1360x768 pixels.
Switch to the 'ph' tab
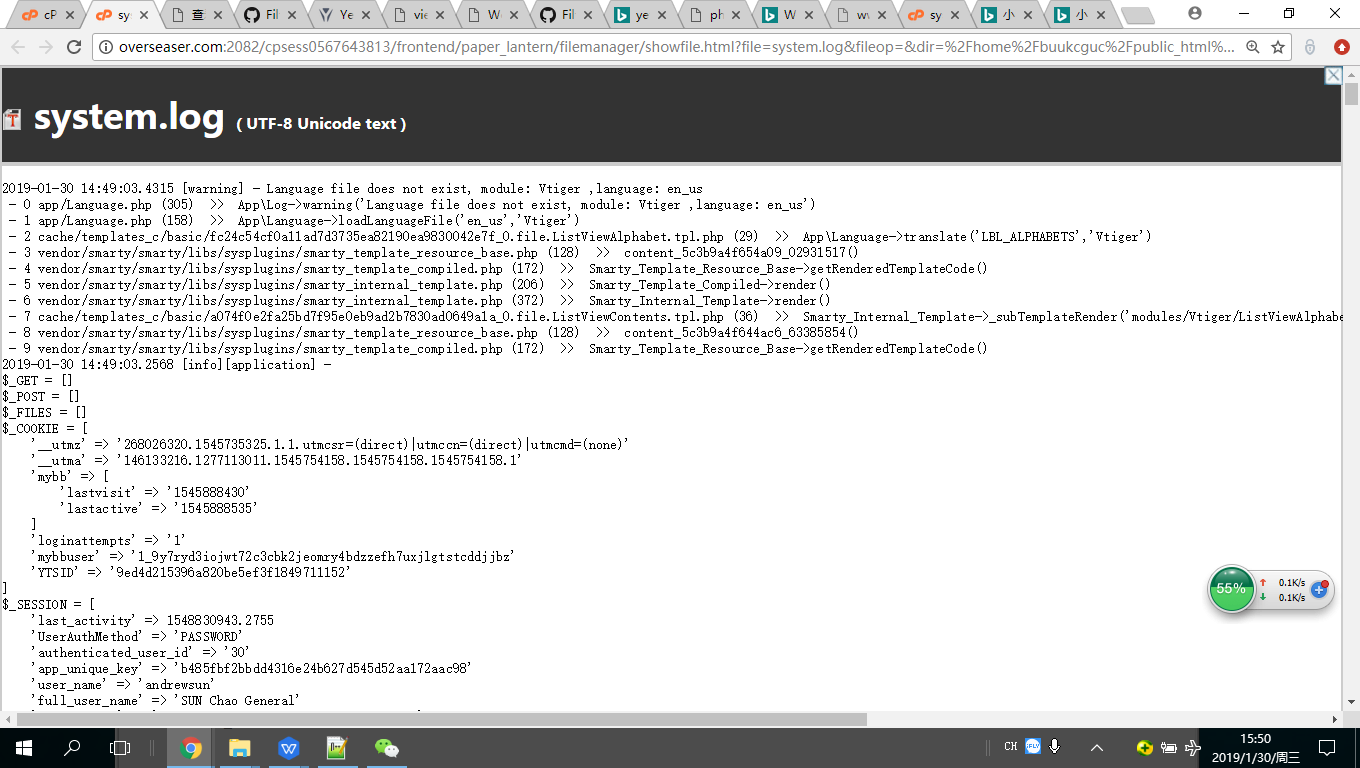pyautogui.click(x=716, y=15)
